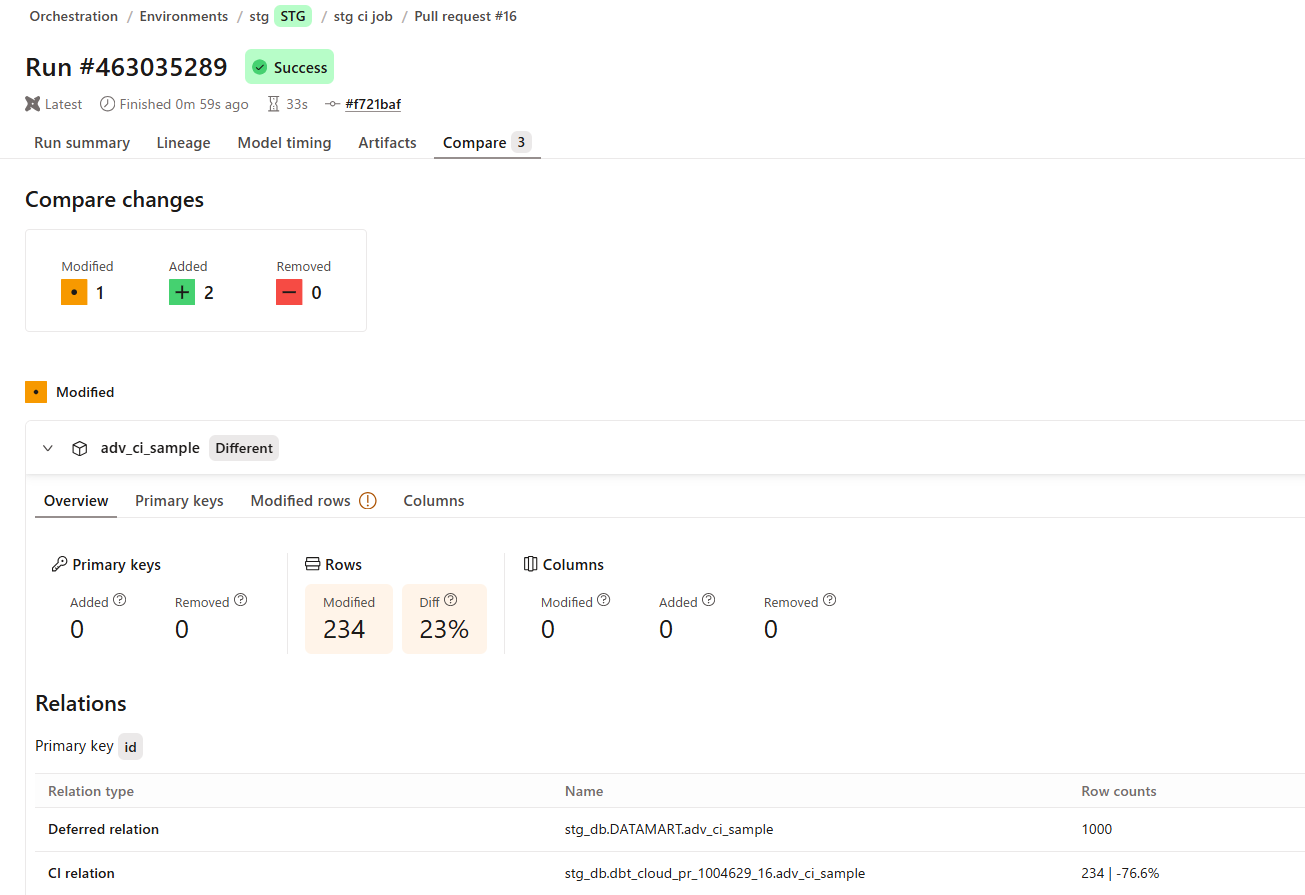Navigate to Orchestration breadcrumb
The width and height of the screenshot is (1305, 895).
pyautogui.click(x=74, y=16)
